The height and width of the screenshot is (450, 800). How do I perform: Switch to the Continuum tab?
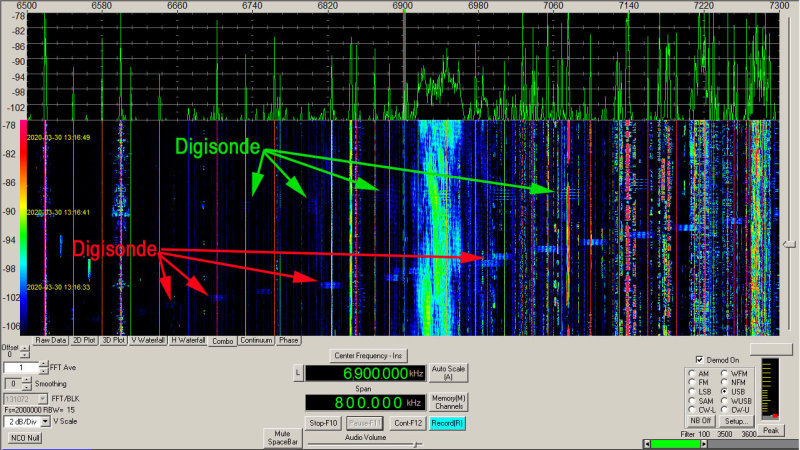(x=256, y=340)
